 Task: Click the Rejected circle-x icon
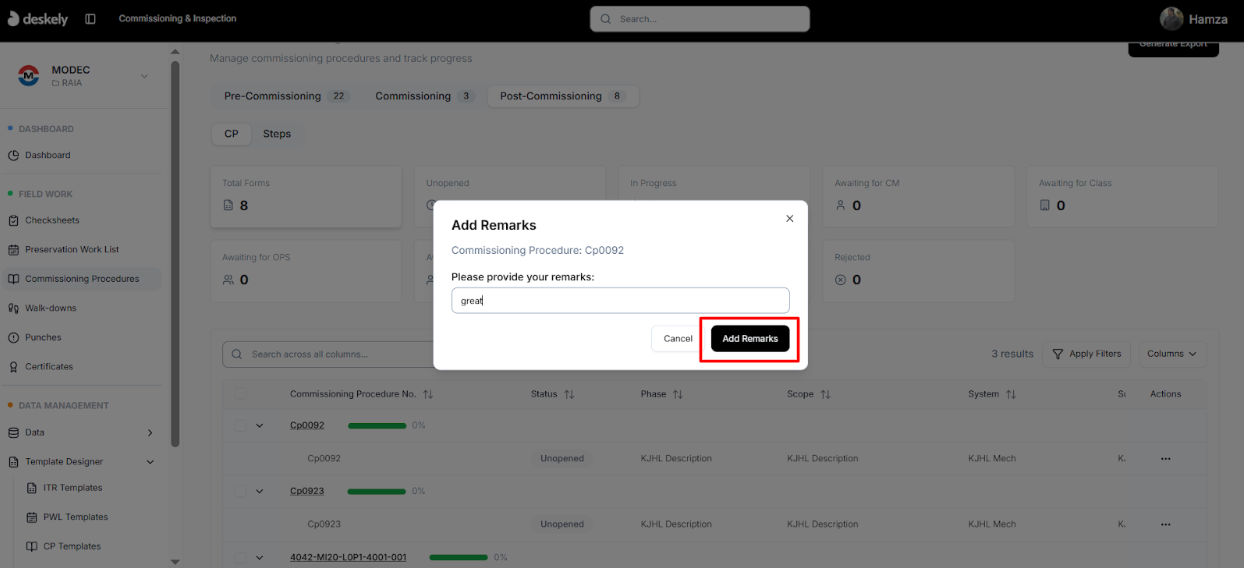tap(840, 280)
